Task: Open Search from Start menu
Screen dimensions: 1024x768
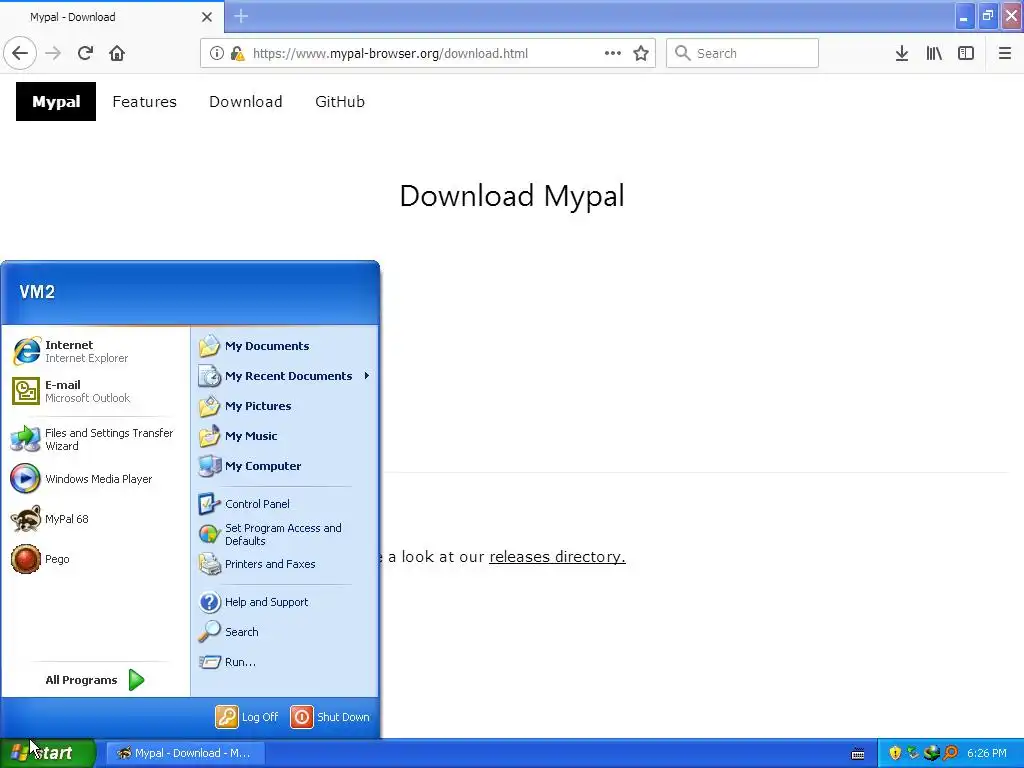Action: [285, 632]
